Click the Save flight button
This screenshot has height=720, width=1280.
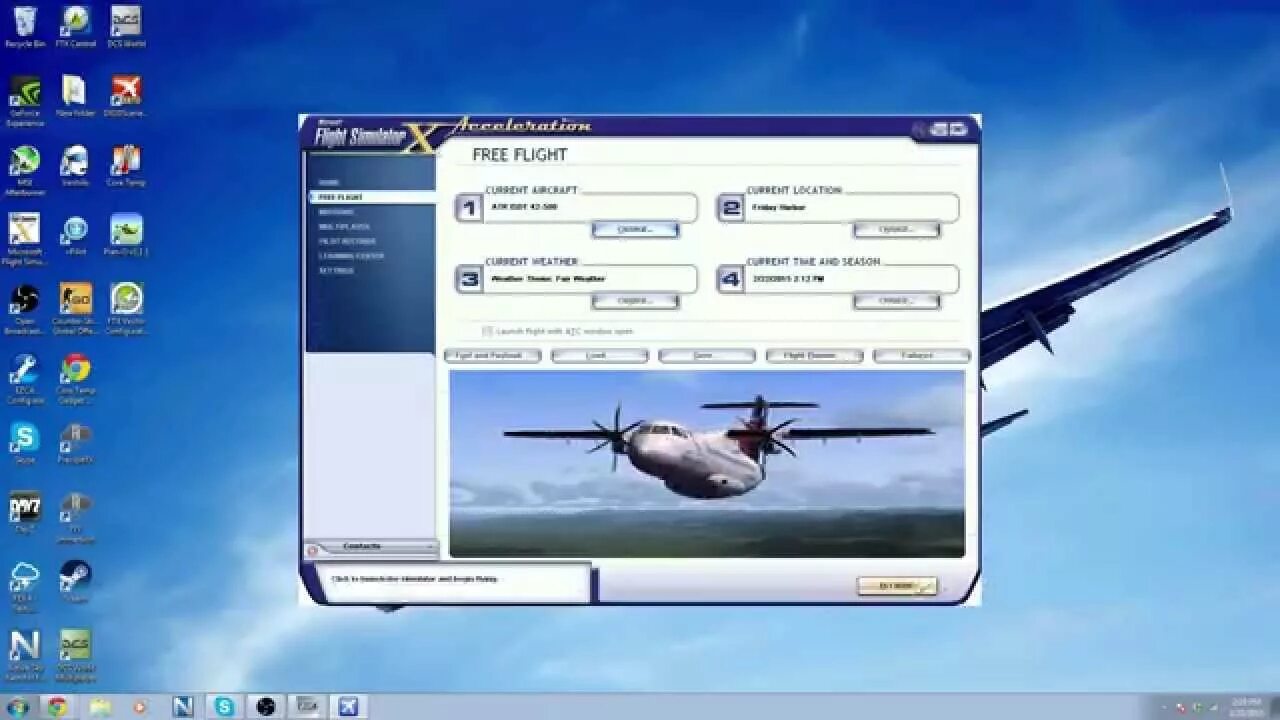pos(707,355)
